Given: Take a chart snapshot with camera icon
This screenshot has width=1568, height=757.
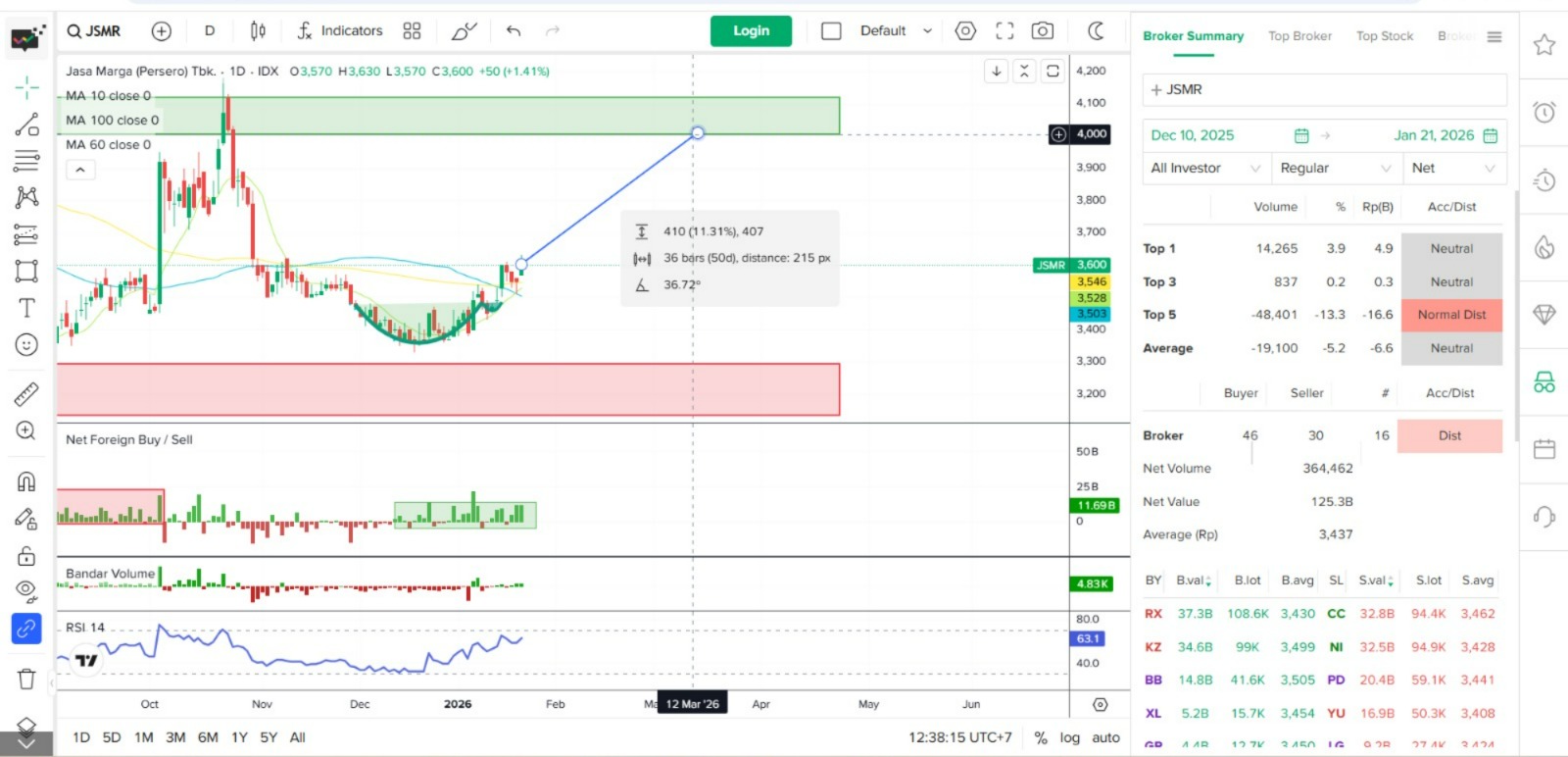Looking at the screenshot, I should (x=1043, y=31).
